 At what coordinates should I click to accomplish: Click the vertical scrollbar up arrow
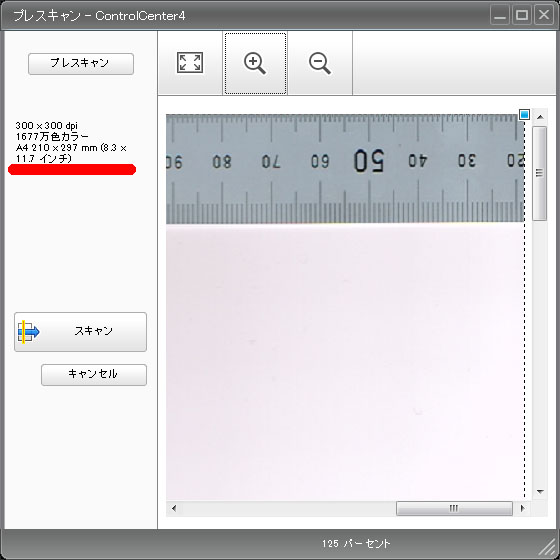click(x=540, y=117)
